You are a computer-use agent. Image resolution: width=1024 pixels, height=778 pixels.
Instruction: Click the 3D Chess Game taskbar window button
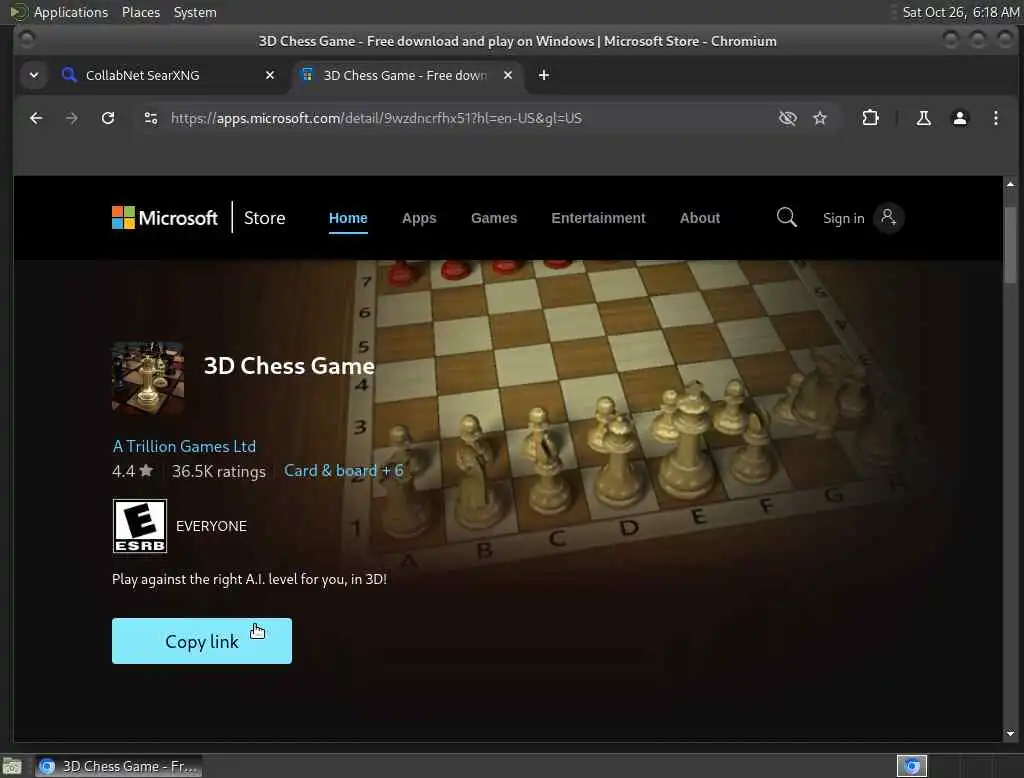(x=118, y=766)
